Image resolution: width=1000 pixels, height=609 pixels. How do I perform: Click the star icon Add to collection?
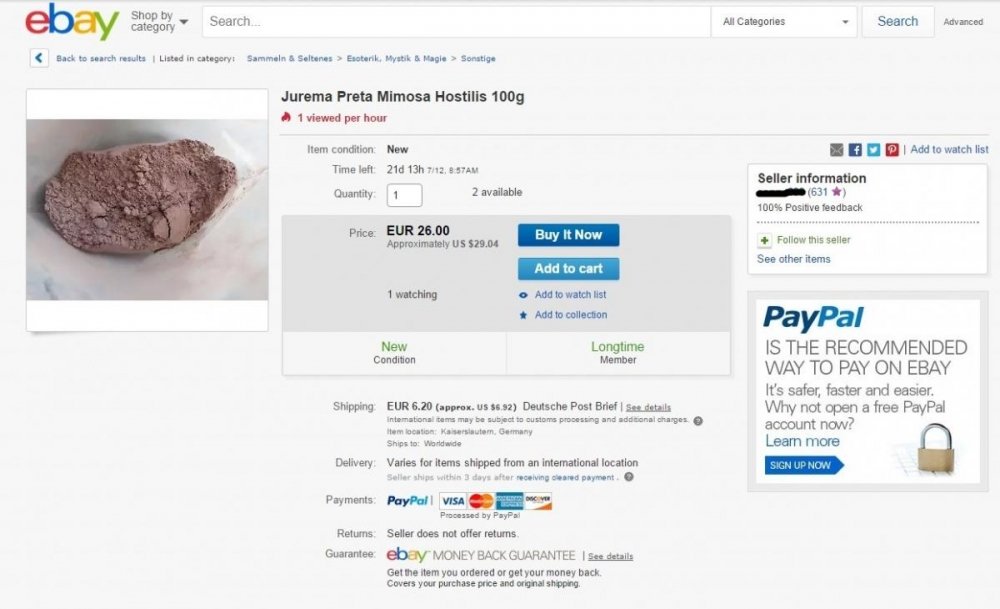(x=523, y=315)
